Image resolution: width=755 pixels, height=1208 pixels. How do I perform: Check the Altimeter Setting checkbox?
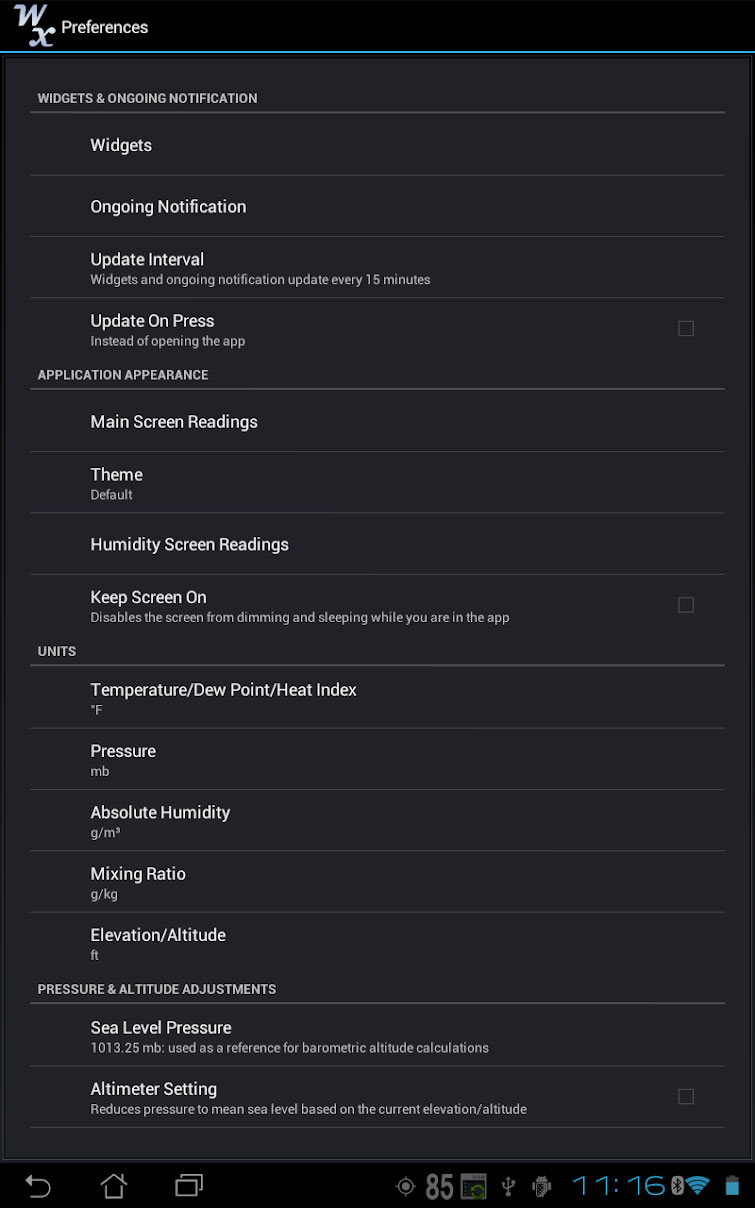pyautogui.click(x=685, y=1097)
